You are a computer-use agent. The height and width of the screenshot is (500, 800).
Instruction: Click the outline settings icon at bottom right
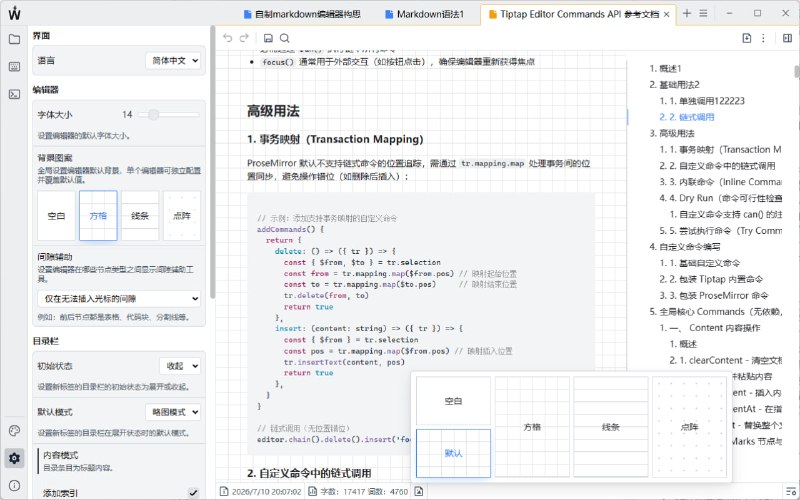click(791, 491)
